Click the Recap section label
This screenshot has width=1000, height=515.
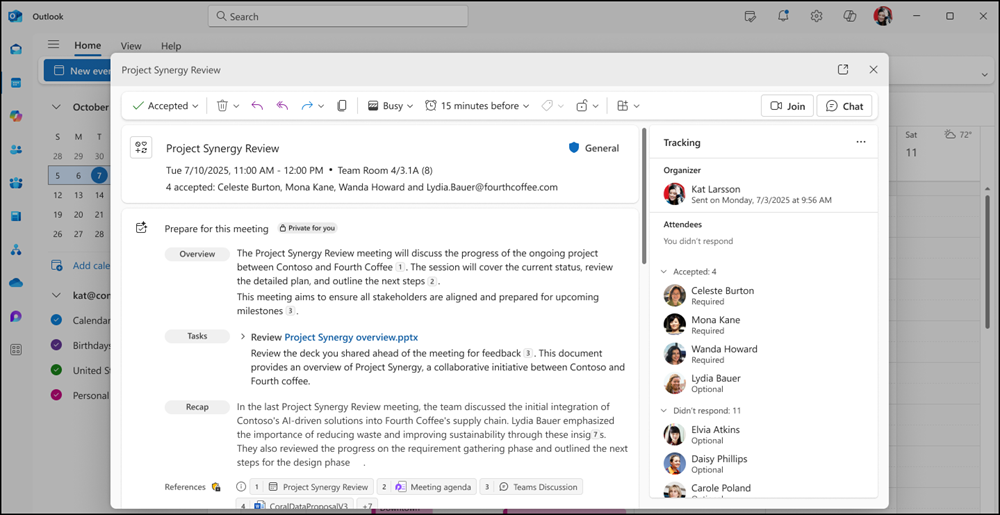(x=197, y=407)
